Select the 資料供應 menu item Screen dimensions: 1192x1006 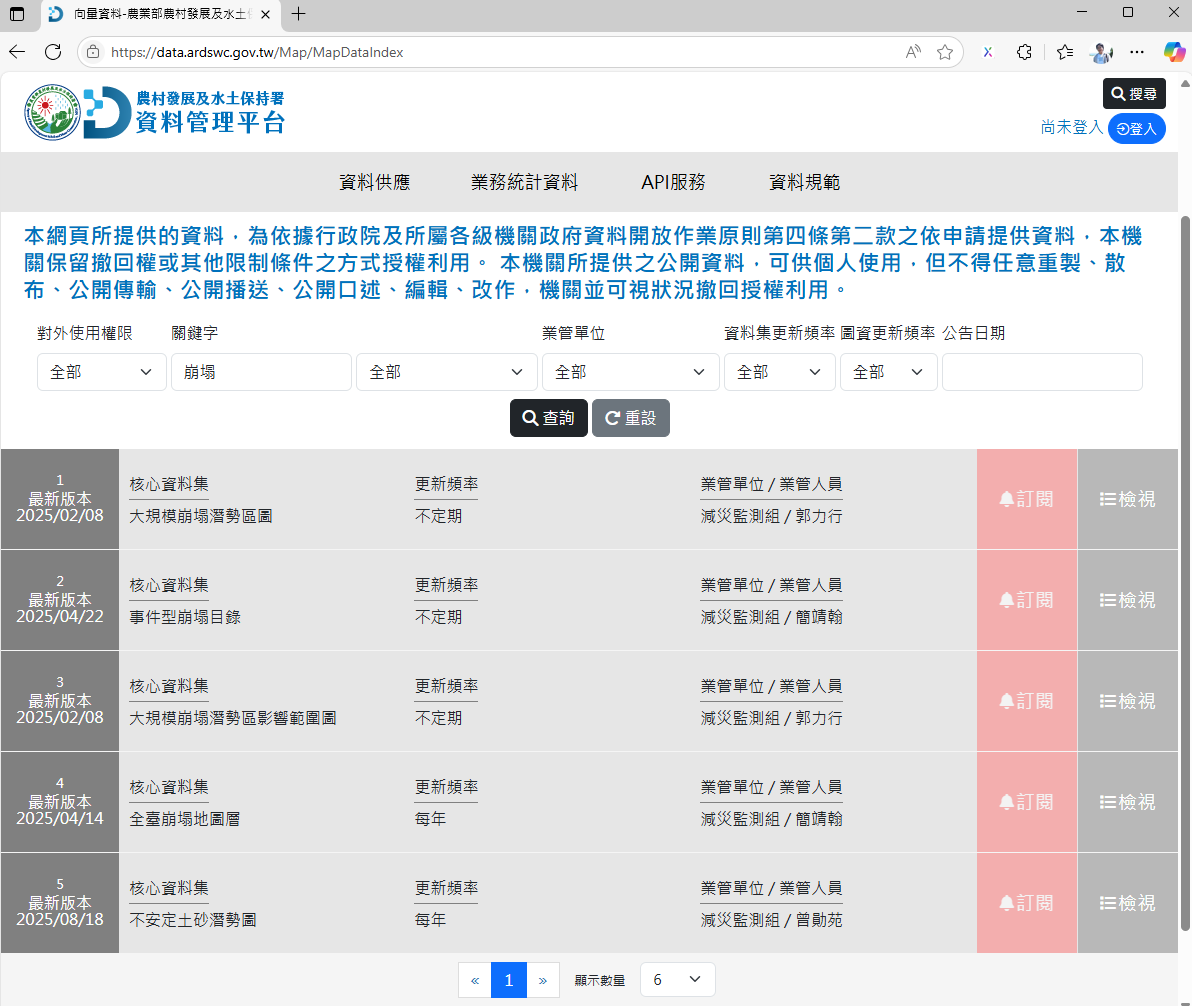tap(374, 182)
